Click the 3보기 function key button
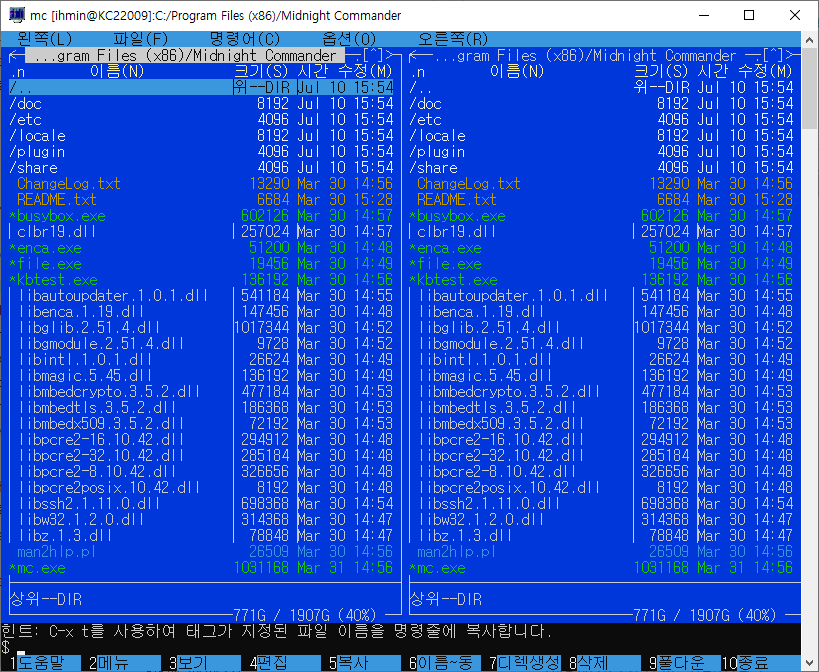The image size is (819, 672). point(205,663)
